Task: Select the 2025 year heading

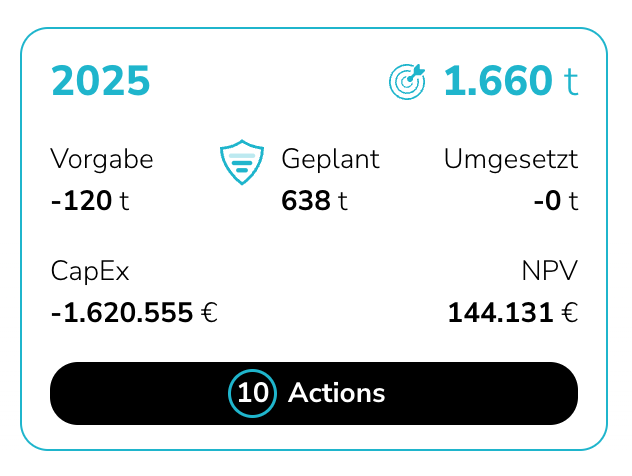Action: point(101,81)
